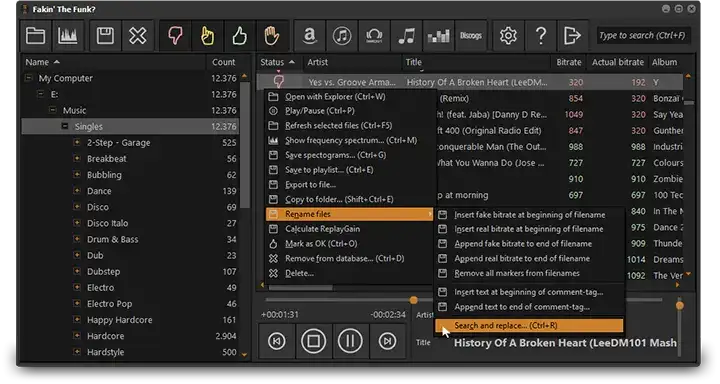Sort by the Actual bitrate column header

tap(618, 62)
